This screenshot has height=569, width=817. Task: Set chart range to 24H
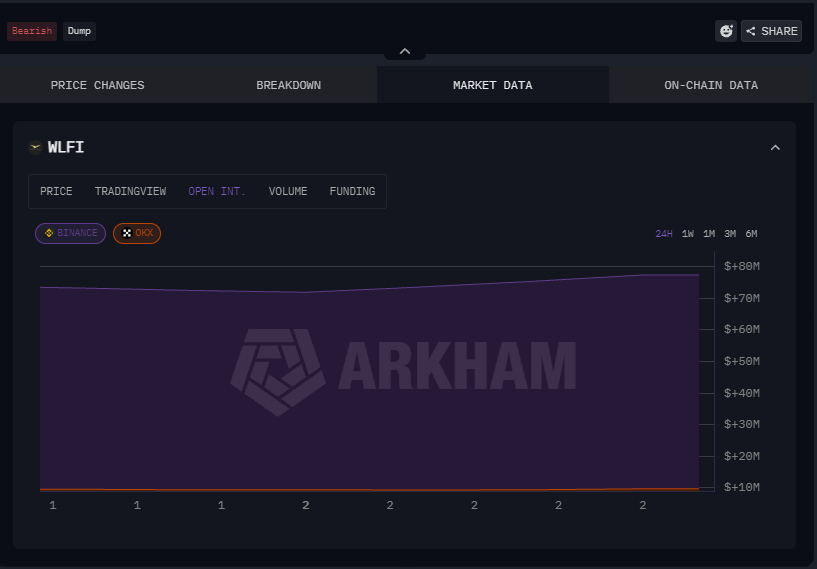coord(663,233)
